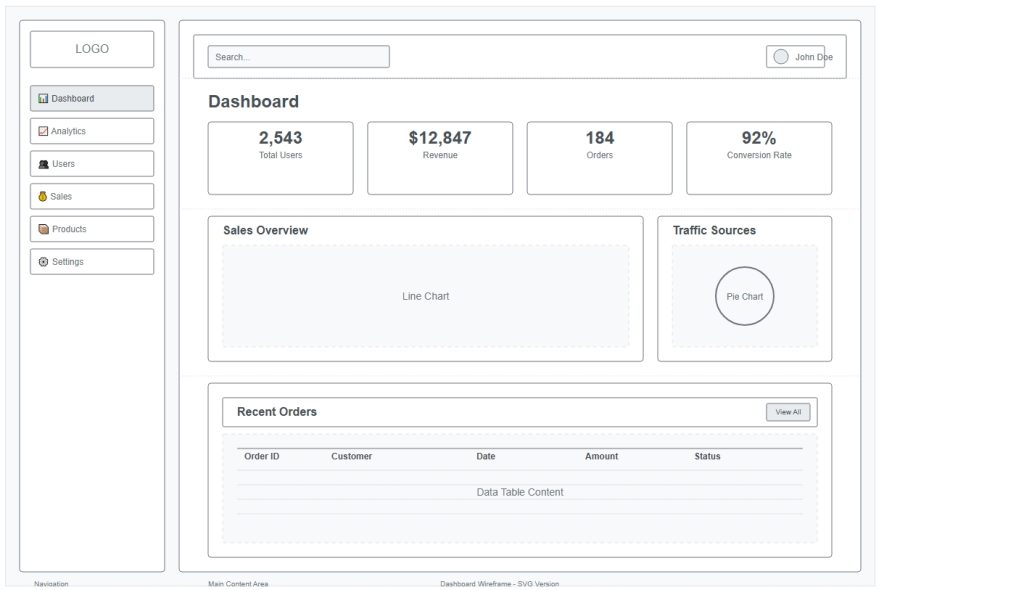Viewport: 1024px width, 590px height.
Task: Open the Analytics navigation item
Action: pyautogui.click(x=92, y=131)
